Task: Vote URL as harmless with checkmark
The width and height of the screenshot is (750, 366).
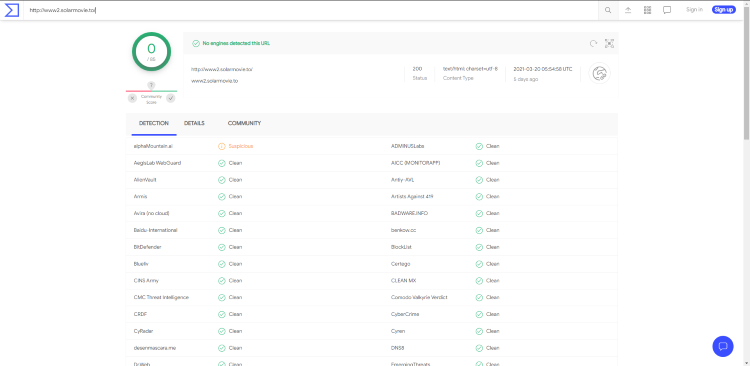Action: pyautogui.click(x=171, y=98)
